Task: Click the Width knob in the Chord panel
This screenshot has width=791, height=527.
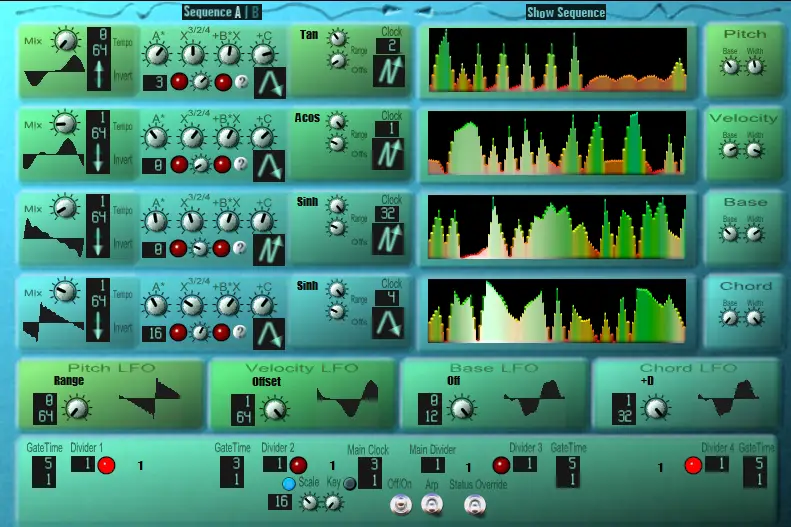Action: click(x=754, y=318)
